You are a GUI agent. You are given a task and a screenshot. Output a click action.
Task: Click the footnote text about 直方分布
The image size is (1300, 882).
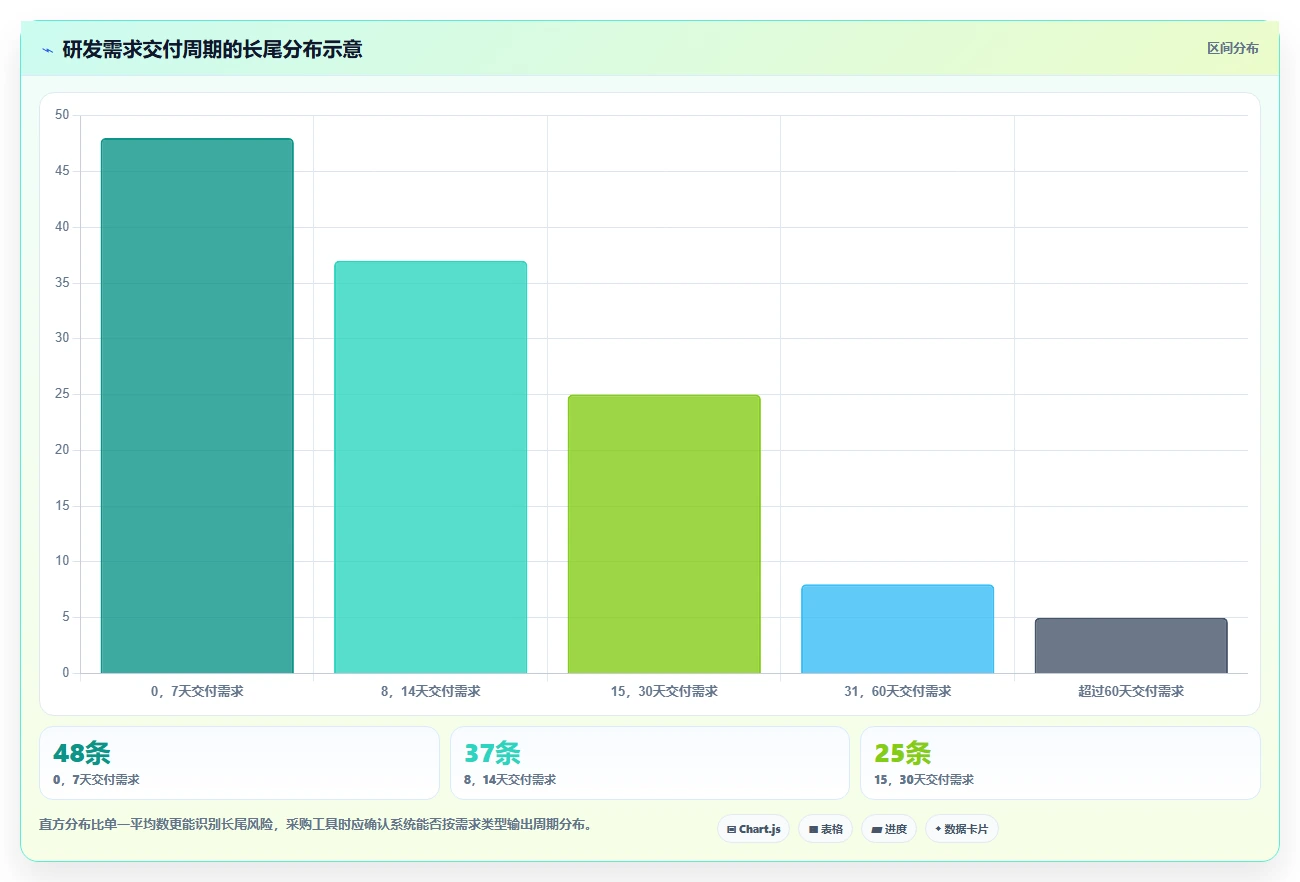316,825
